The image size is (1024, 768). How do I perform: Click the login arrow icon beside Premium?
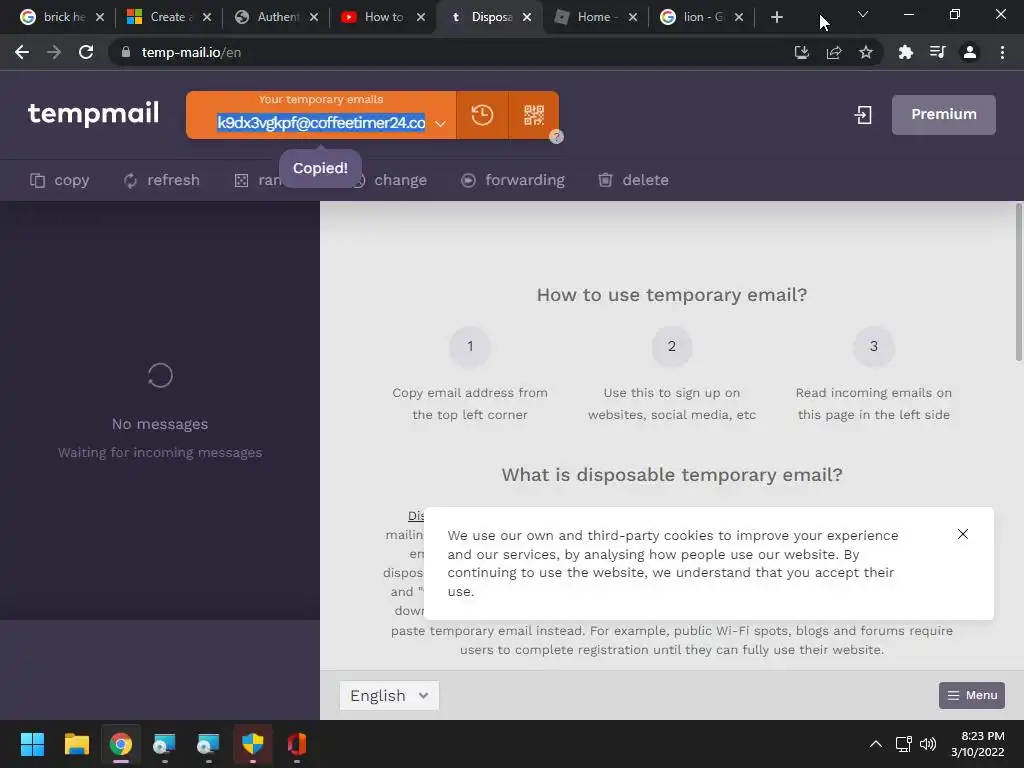pyautogui.click(x=863, y=115)
